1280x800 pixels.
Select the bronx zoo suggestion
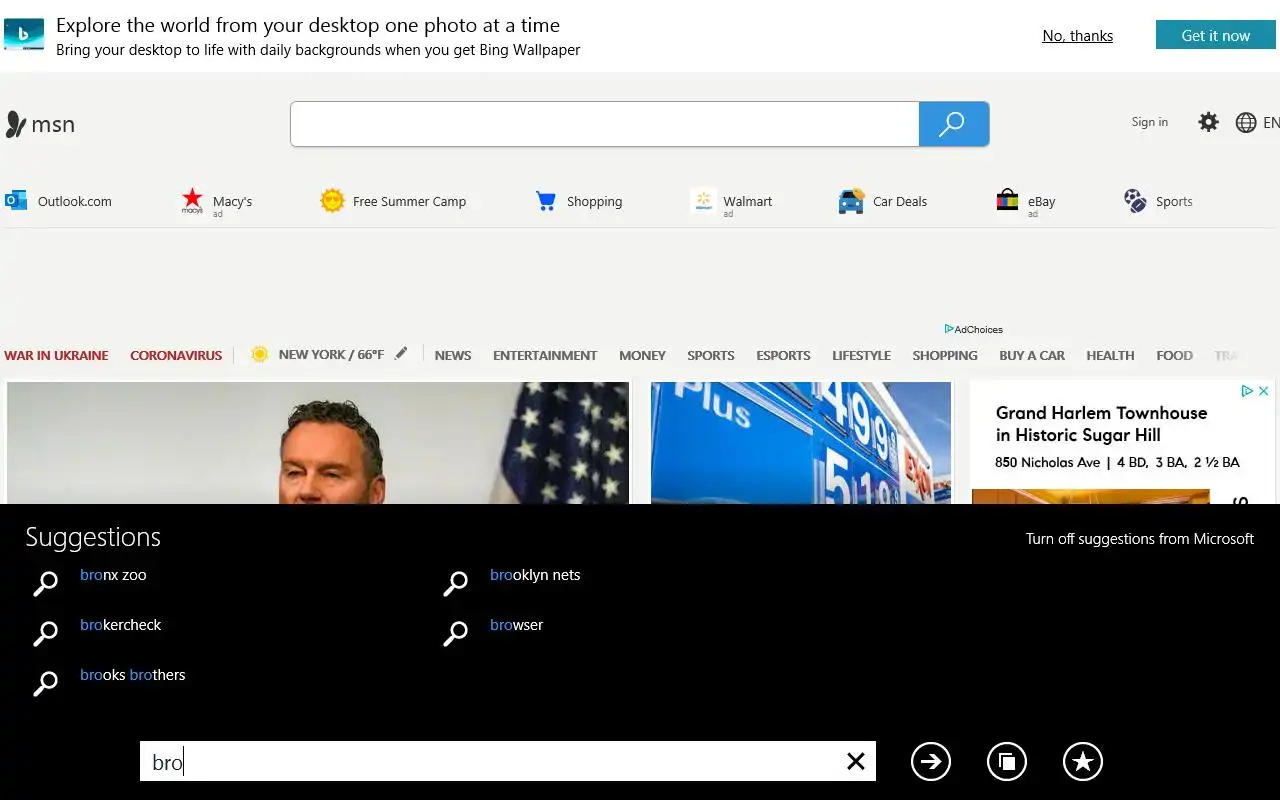[x=113, y=575]
